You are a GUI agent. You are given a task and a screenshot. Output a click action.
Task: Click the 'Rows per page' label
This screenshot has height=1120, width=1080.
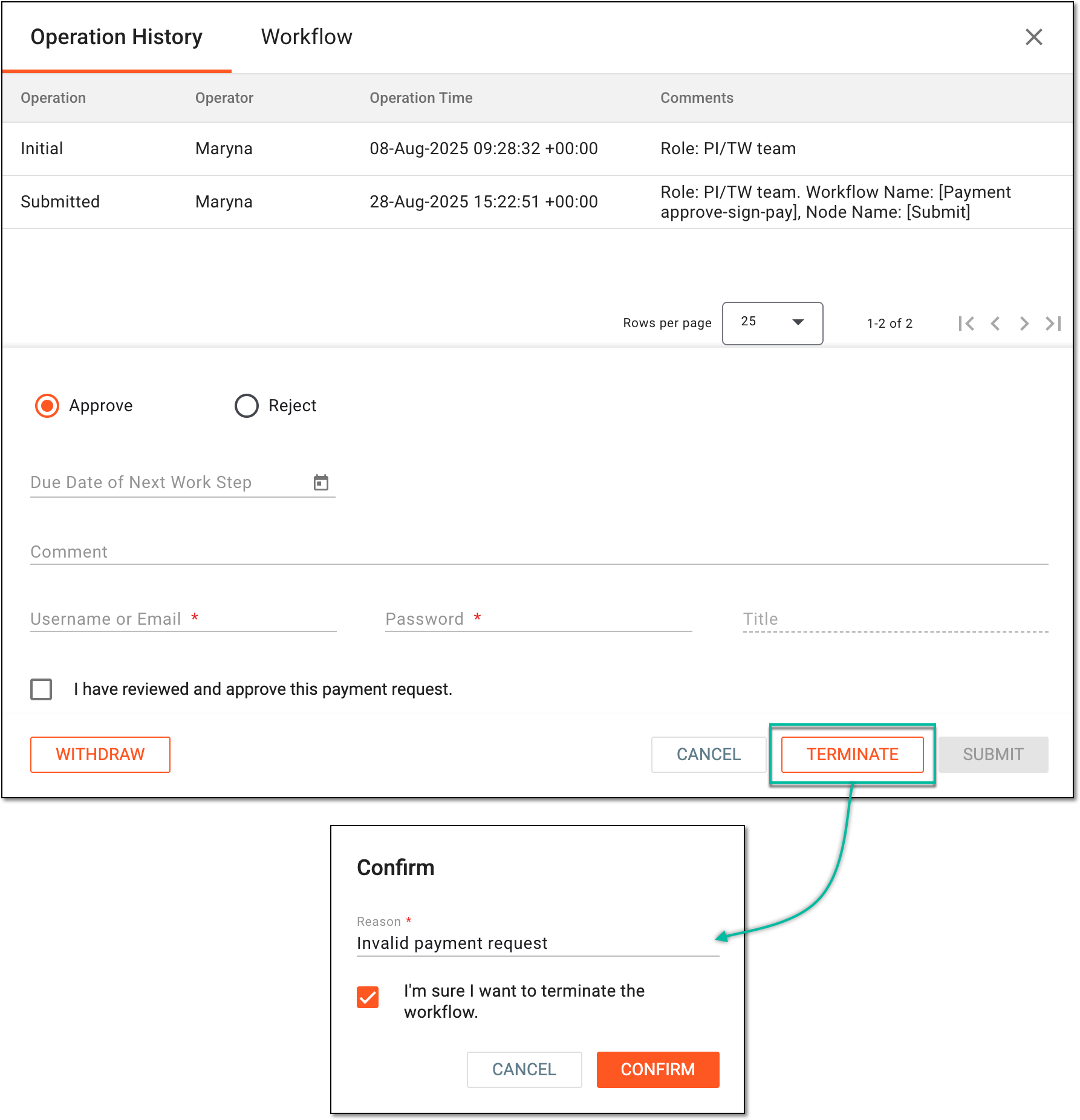pyautogui.click(x=667, y=323)
